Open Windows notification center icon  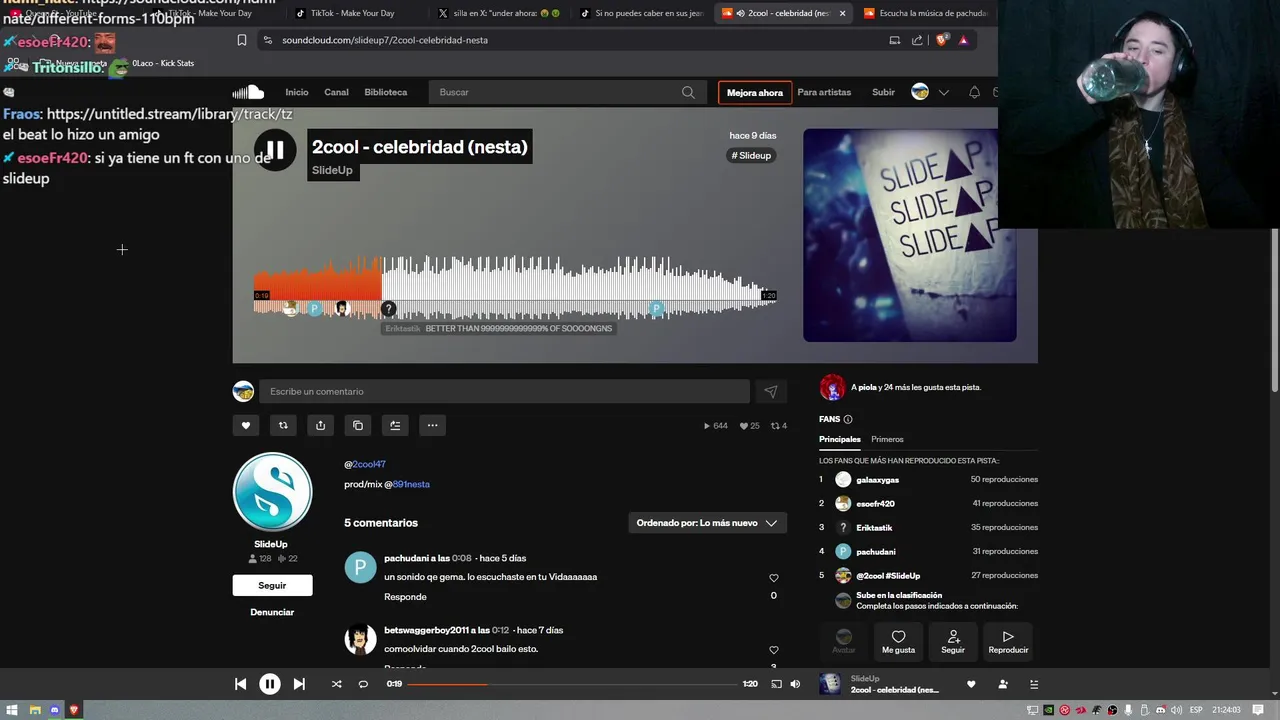click(1258, 710)
